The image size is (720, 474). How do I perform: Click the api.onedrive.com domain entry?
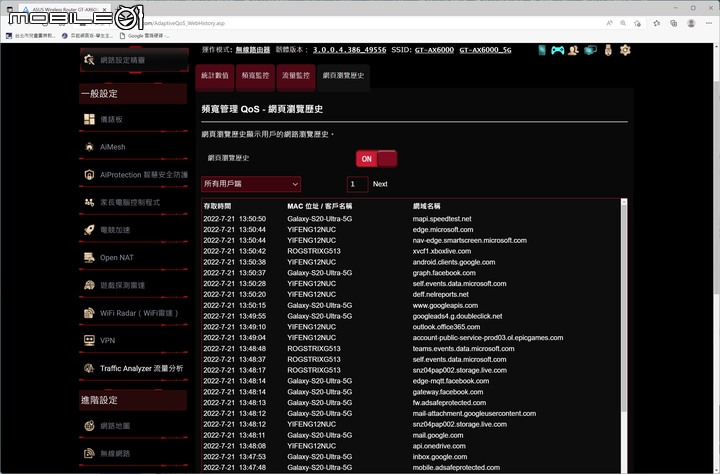pos(439,446)
